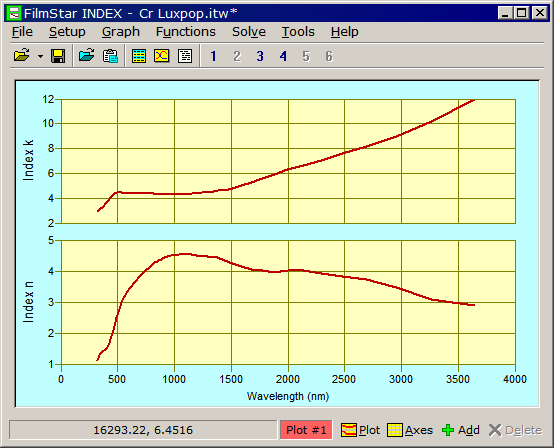Open the Solve menu
The height and width of the screenshot is (448, 554).
(249, 32)
